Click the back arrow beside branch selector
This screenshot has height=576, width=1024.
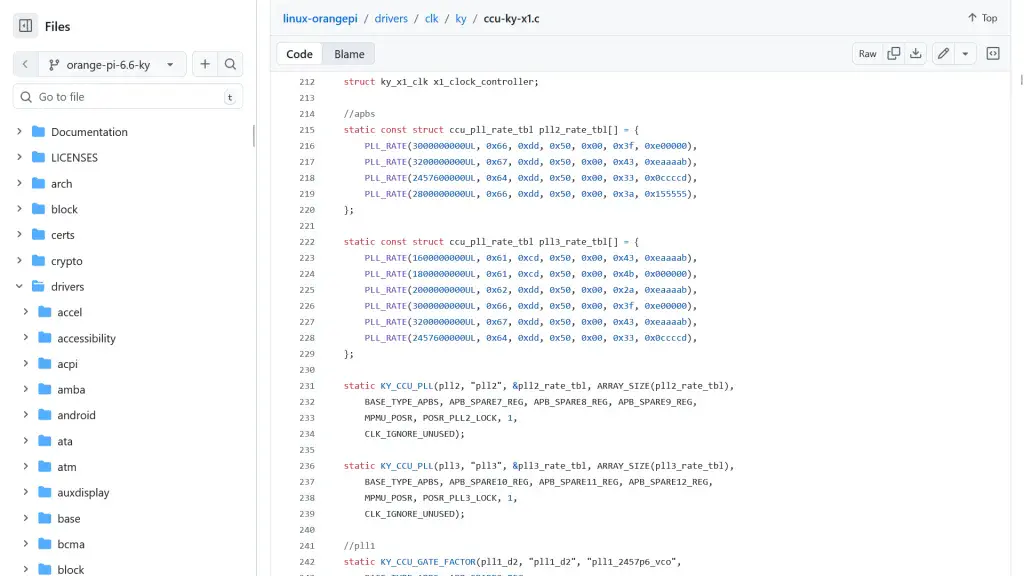click(x=25, y=64)
